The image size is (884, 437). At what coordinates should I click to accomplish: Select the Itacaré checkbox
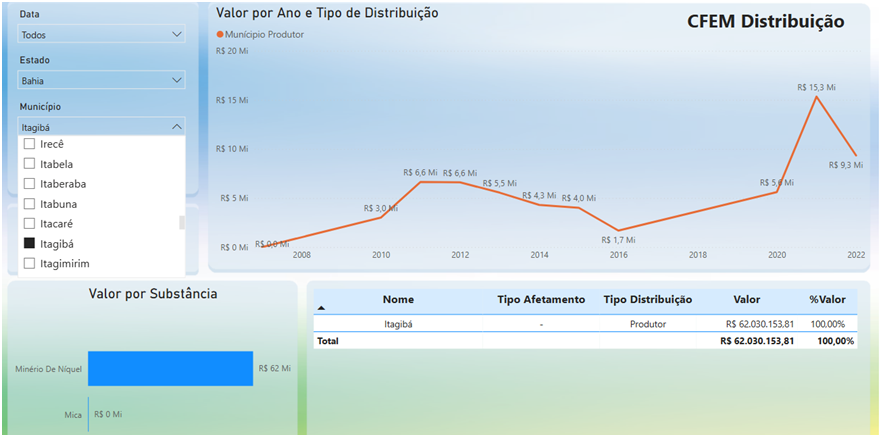point(29,224)
